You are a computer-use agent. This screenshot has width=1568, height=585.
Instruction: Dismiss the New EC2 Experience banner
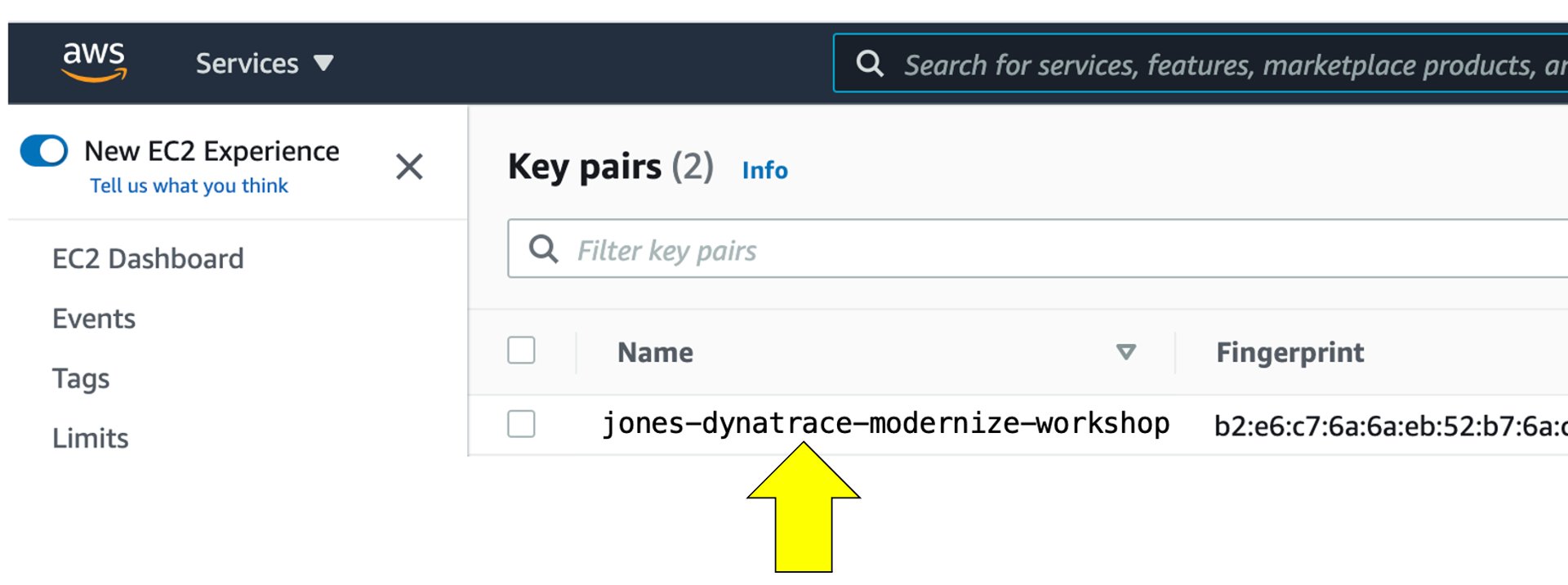pyautogui.click(x=409, y=167)
